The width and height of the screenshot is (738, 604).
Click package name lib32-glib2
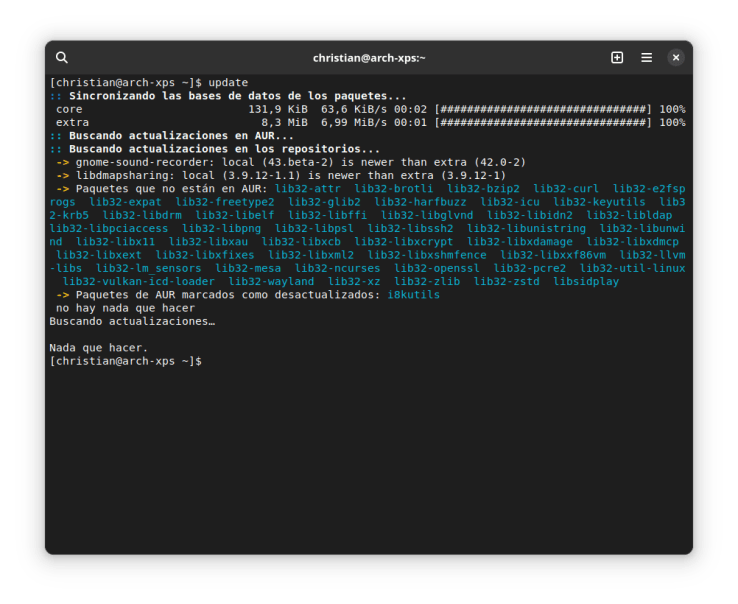(324, 202)
